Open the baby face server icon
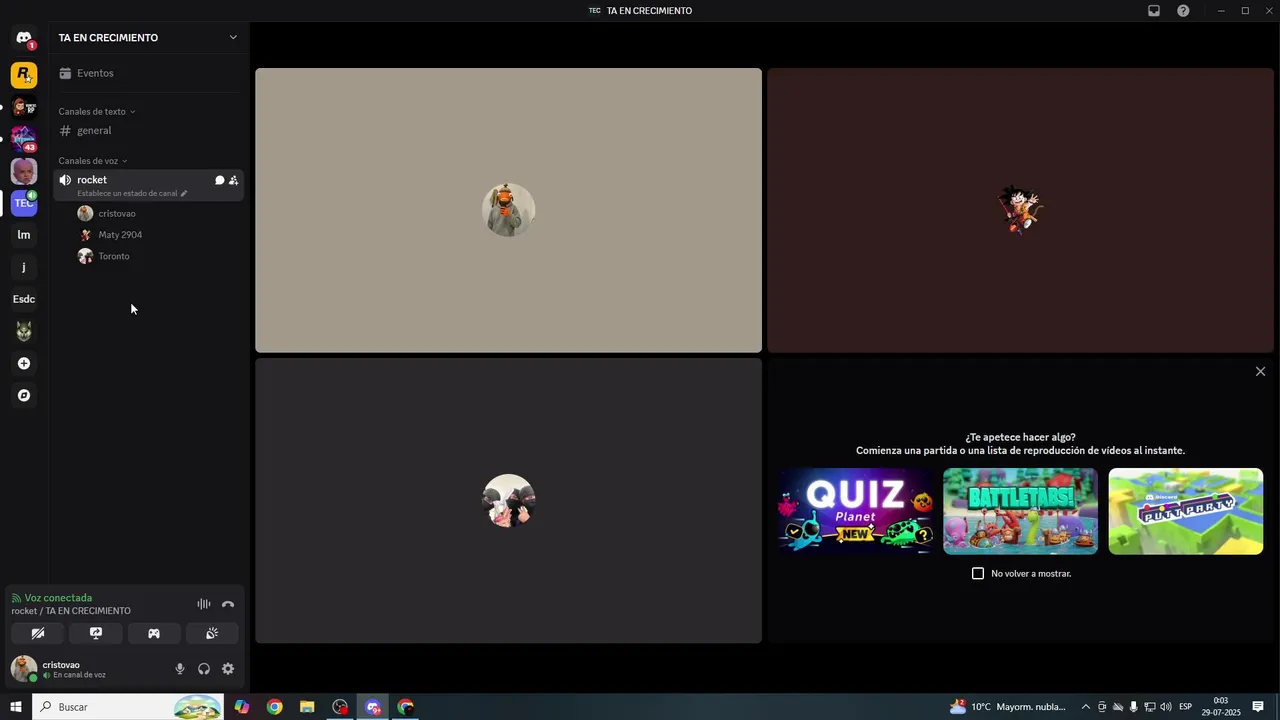 (x=24, y=171)
